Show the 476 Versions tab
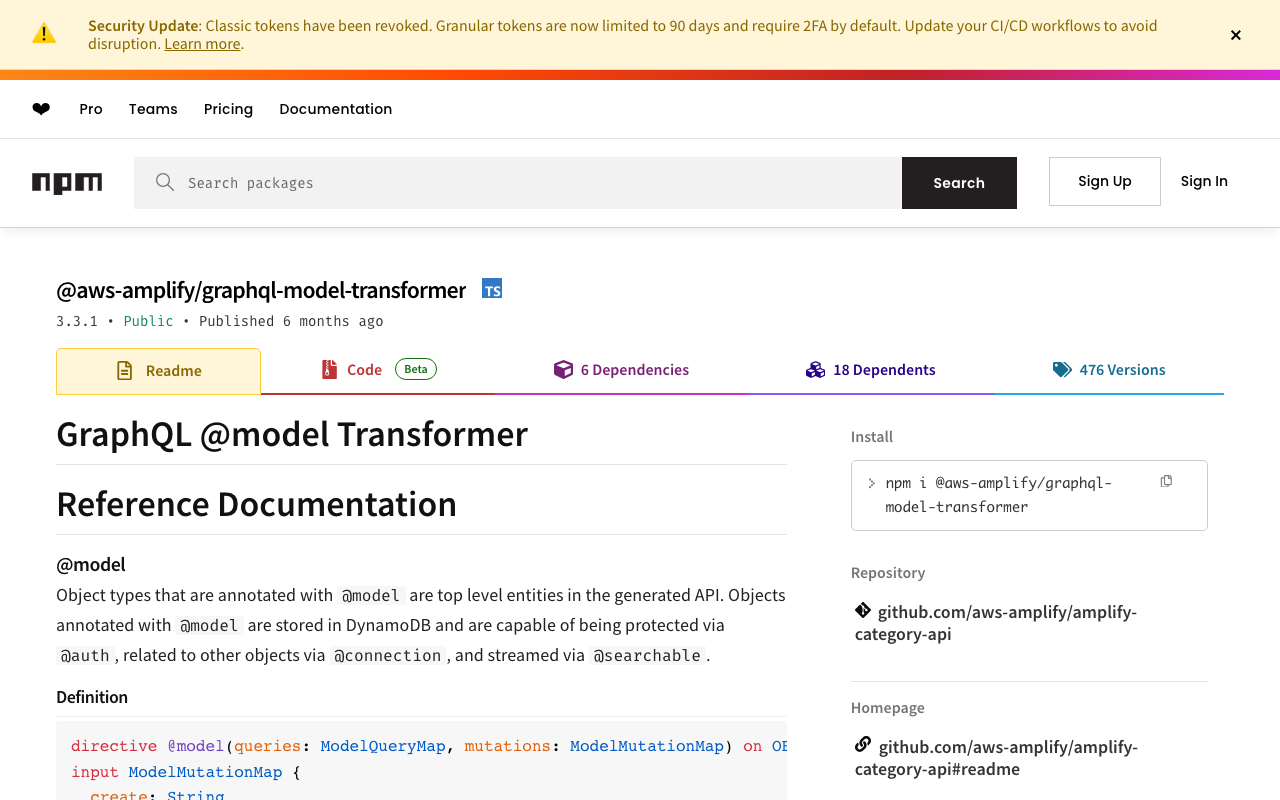Screen dimensions: 1280x800 click(1109, 370)
